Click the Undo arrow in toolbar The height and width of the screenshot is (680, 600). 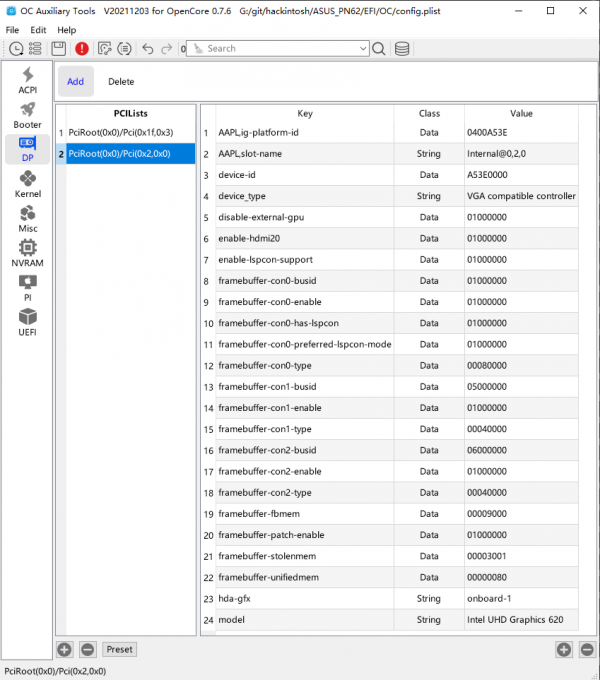click(148, 48)
